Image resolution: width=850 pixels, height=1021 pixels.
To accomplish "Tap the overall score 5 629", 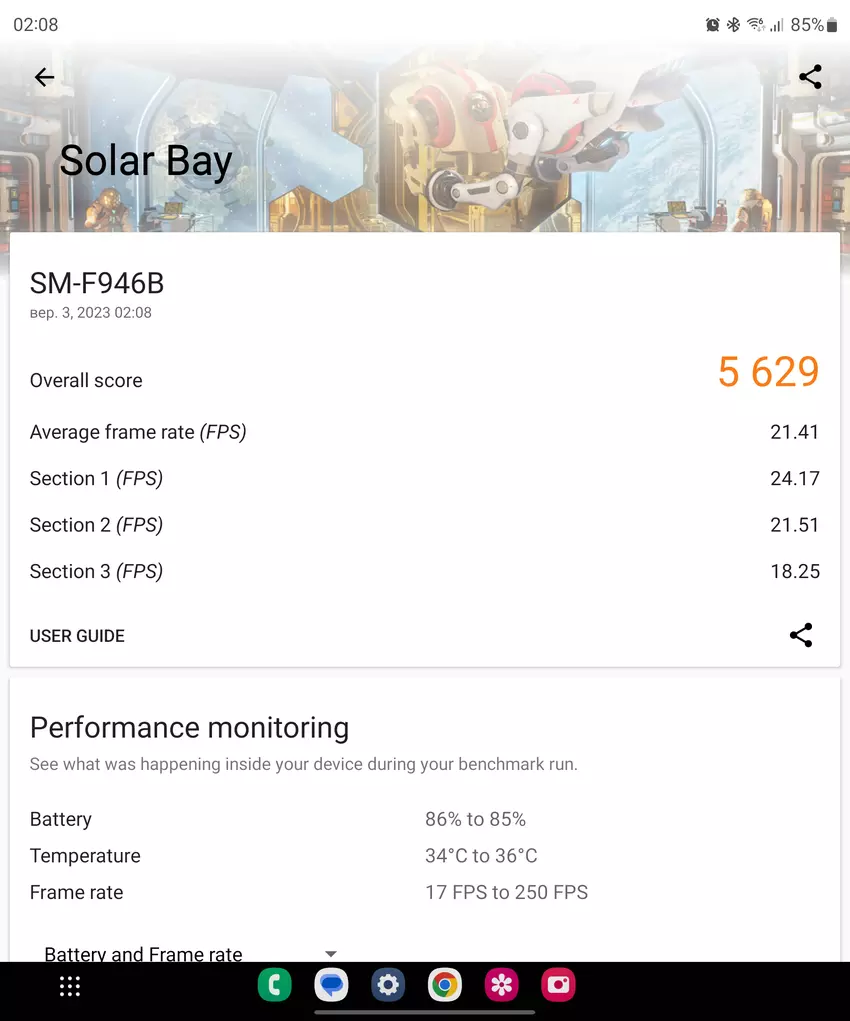I will pyautogui.click(x=768, y=373).
